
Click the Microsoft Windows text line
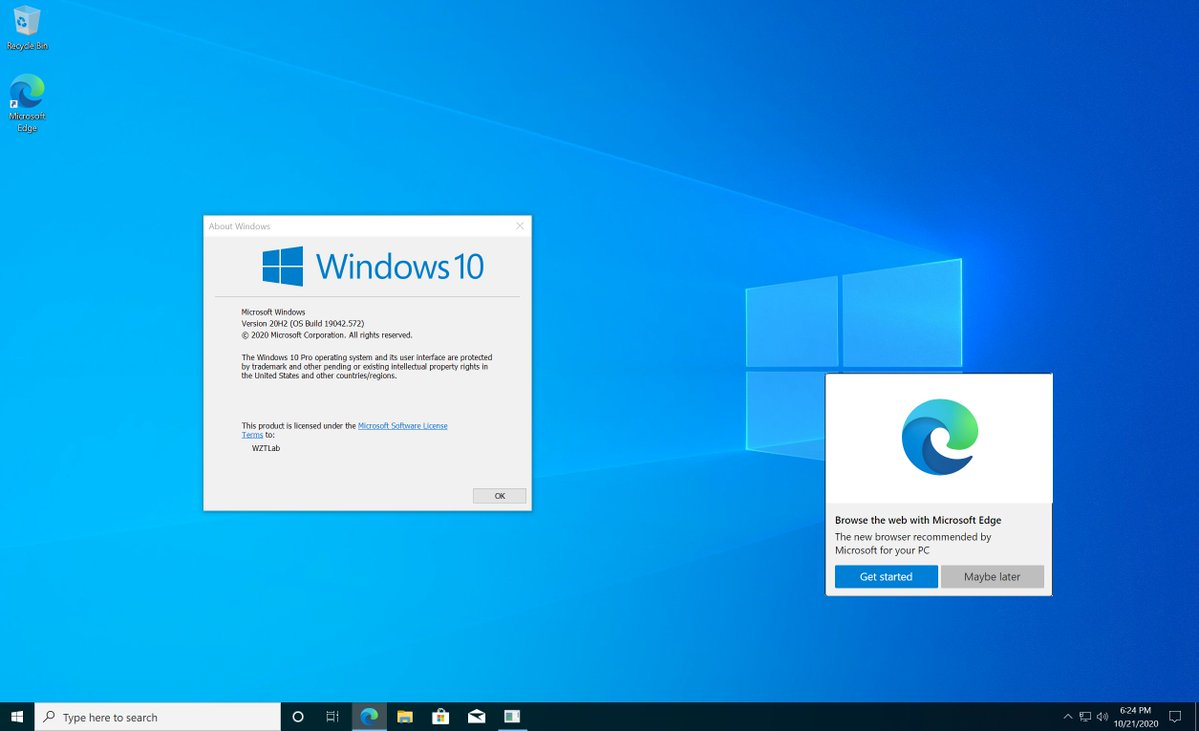[273, 312]
